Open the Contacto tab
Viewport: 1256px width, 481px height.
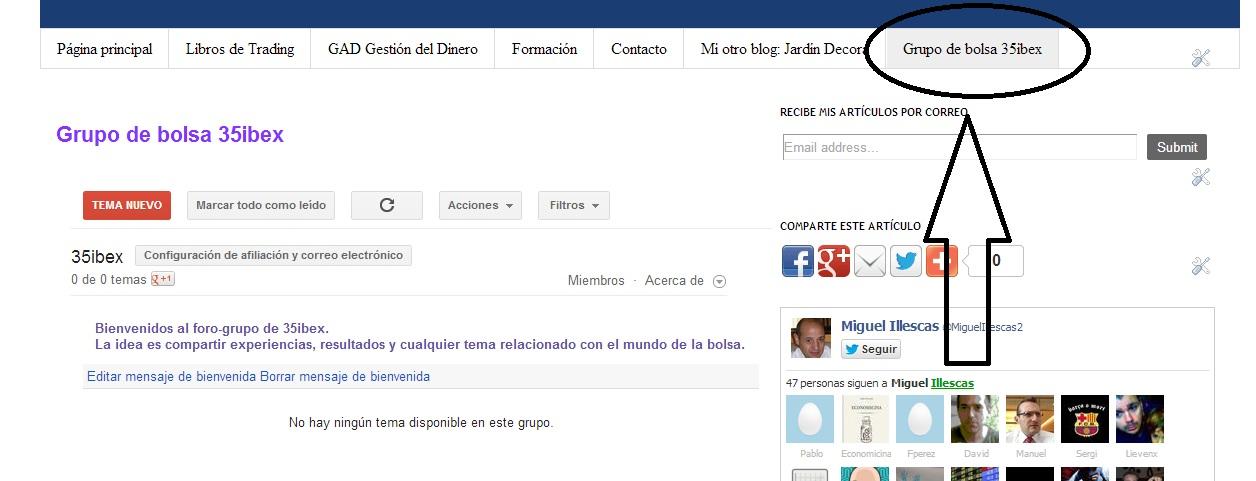639,48
